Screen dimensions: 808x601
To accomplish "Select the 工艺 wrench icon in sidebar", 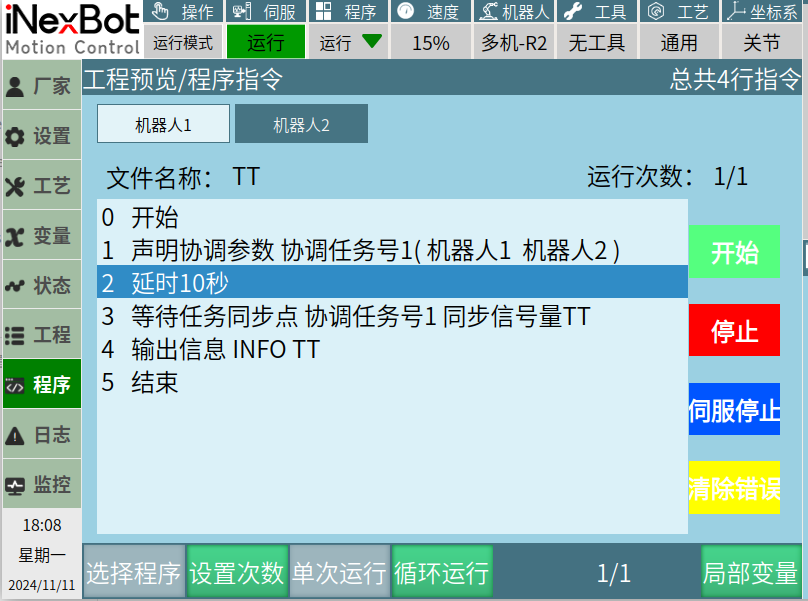I will pos(16,186).
